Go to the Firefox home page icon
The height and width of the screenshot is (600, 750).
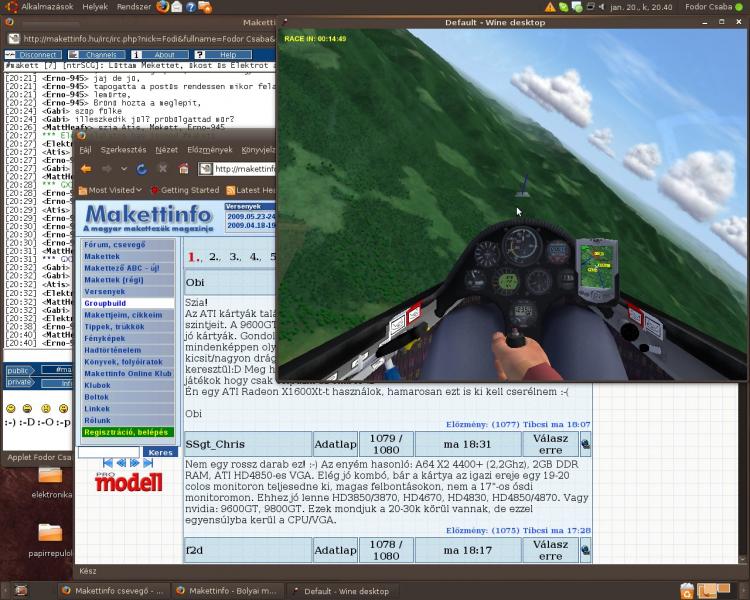(x=183, y=169)
